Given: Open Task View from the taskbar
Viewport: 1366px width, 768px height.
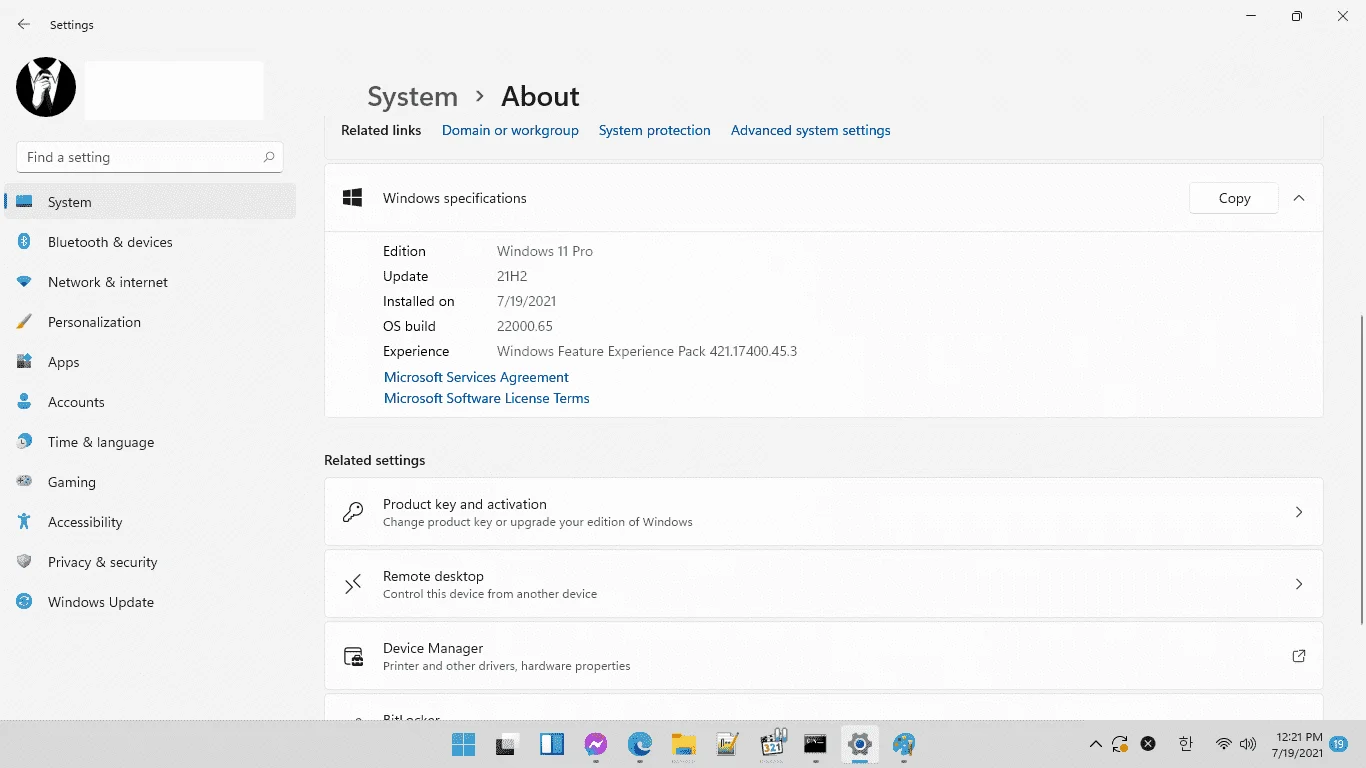Looking at the screenshot, I should point(507,744).
